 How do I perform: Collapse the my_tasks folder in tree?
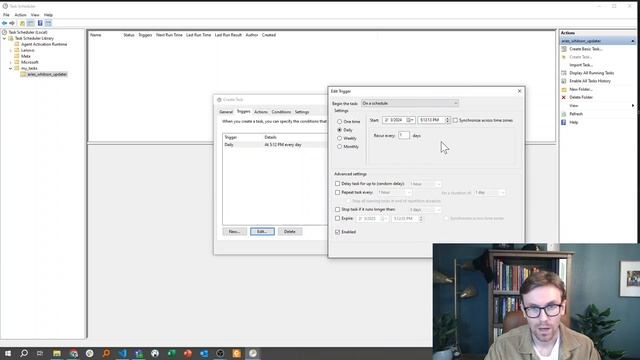click(x=11, y=69)
